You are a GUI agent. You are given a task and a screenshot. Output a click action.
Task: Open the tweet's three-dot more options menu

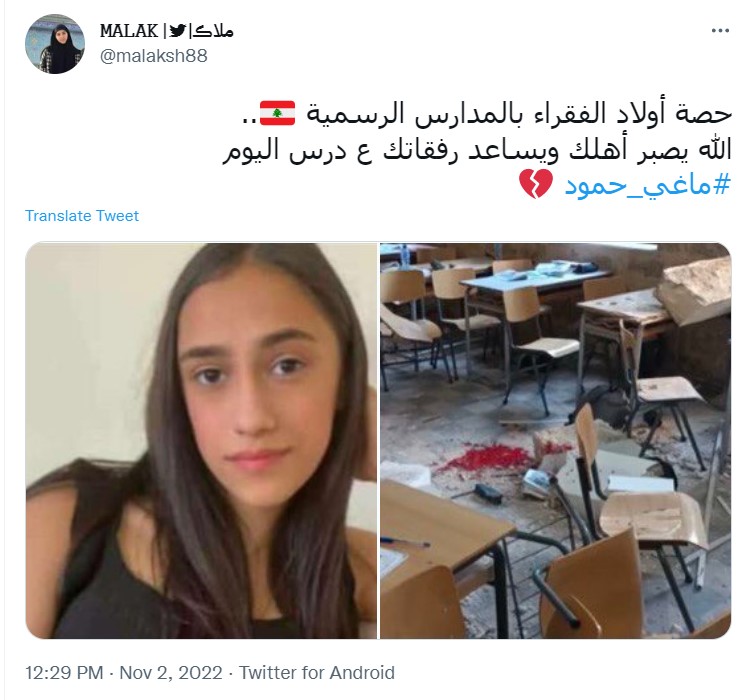(x=720, y=31)
